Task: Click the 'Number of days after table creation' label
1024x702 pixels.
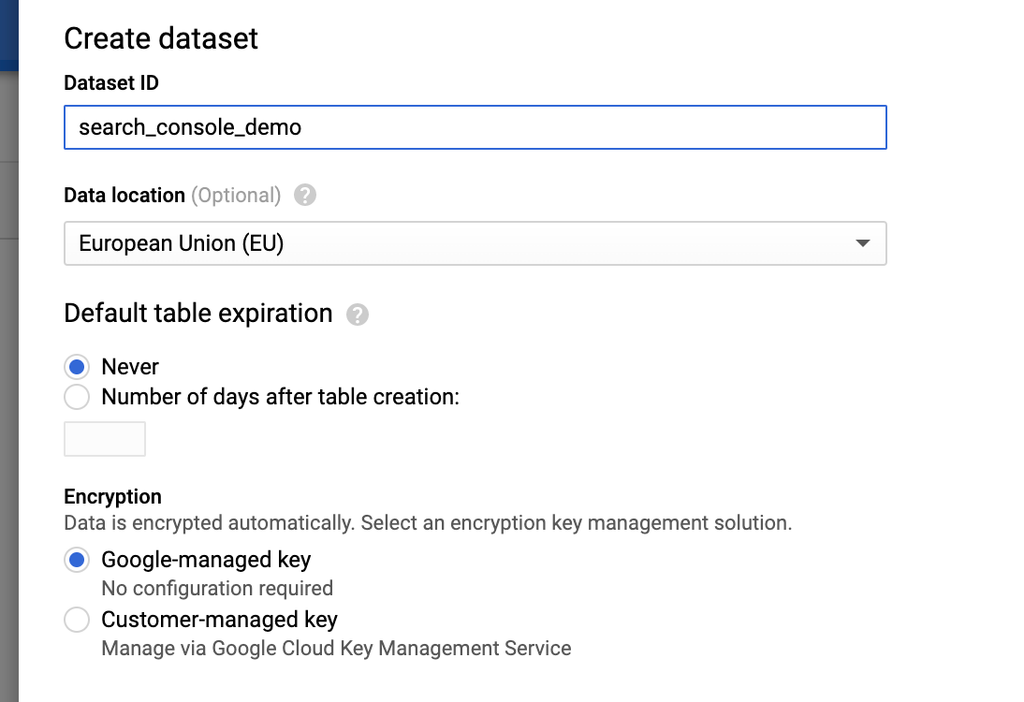Action: pos(280,397)
